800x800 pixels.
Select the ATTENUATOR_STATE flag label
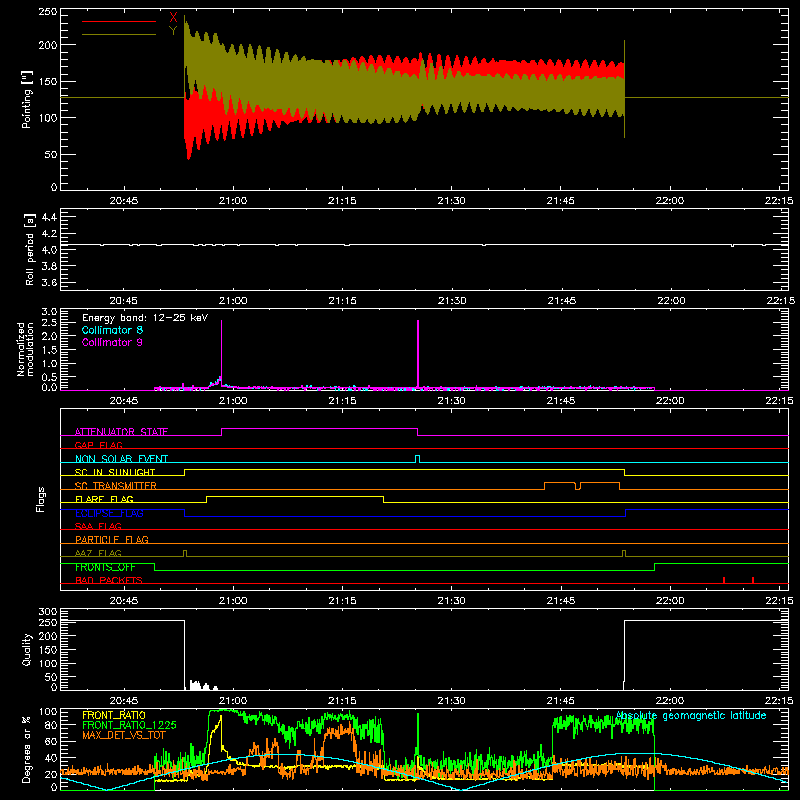[121, 432]
